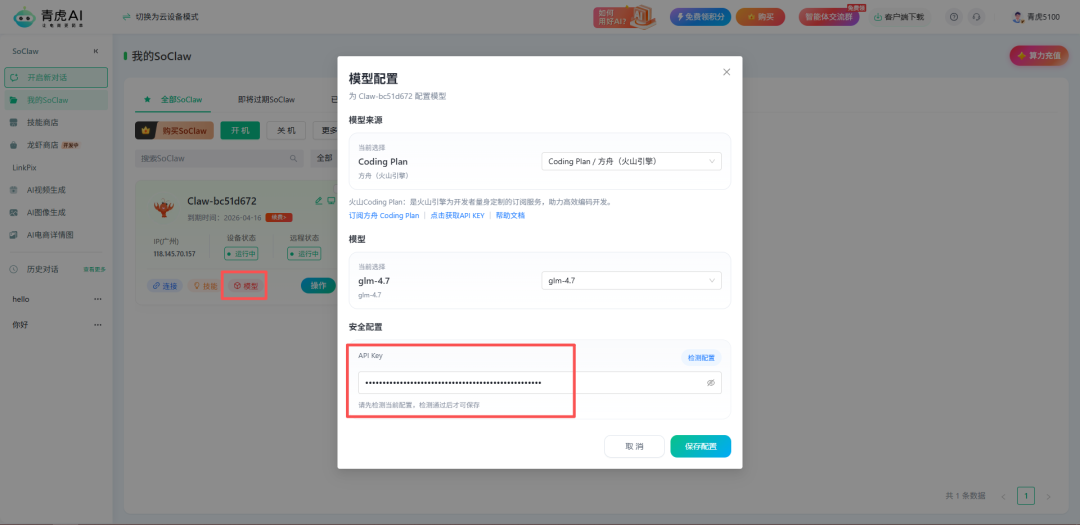
Task: Click the 保存配置 button
Action: (700, 446)
